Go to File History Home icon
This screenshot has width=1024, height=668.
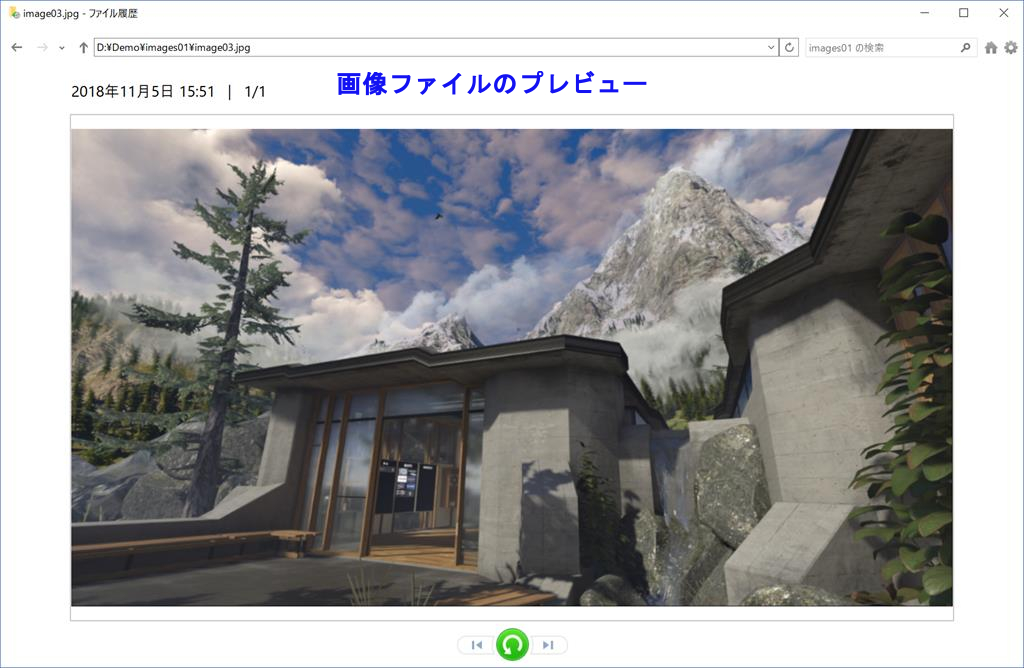991,47
